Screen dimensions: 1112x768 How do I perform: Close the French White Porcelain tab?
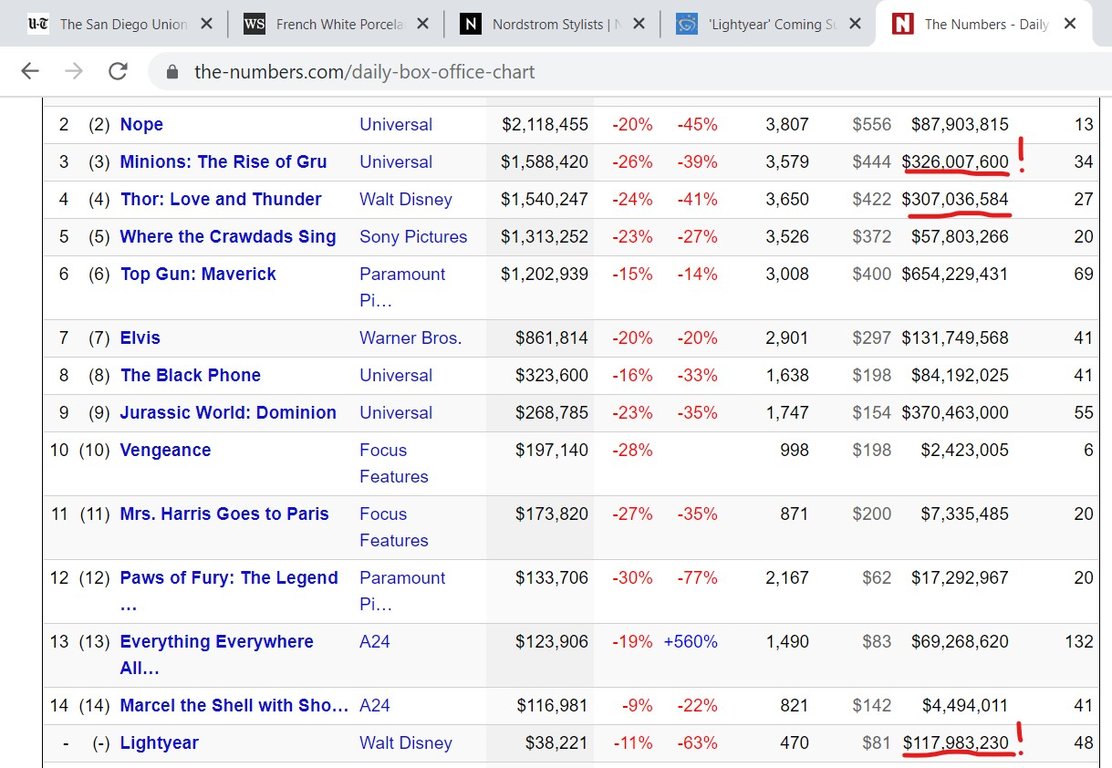click(422, 24)
